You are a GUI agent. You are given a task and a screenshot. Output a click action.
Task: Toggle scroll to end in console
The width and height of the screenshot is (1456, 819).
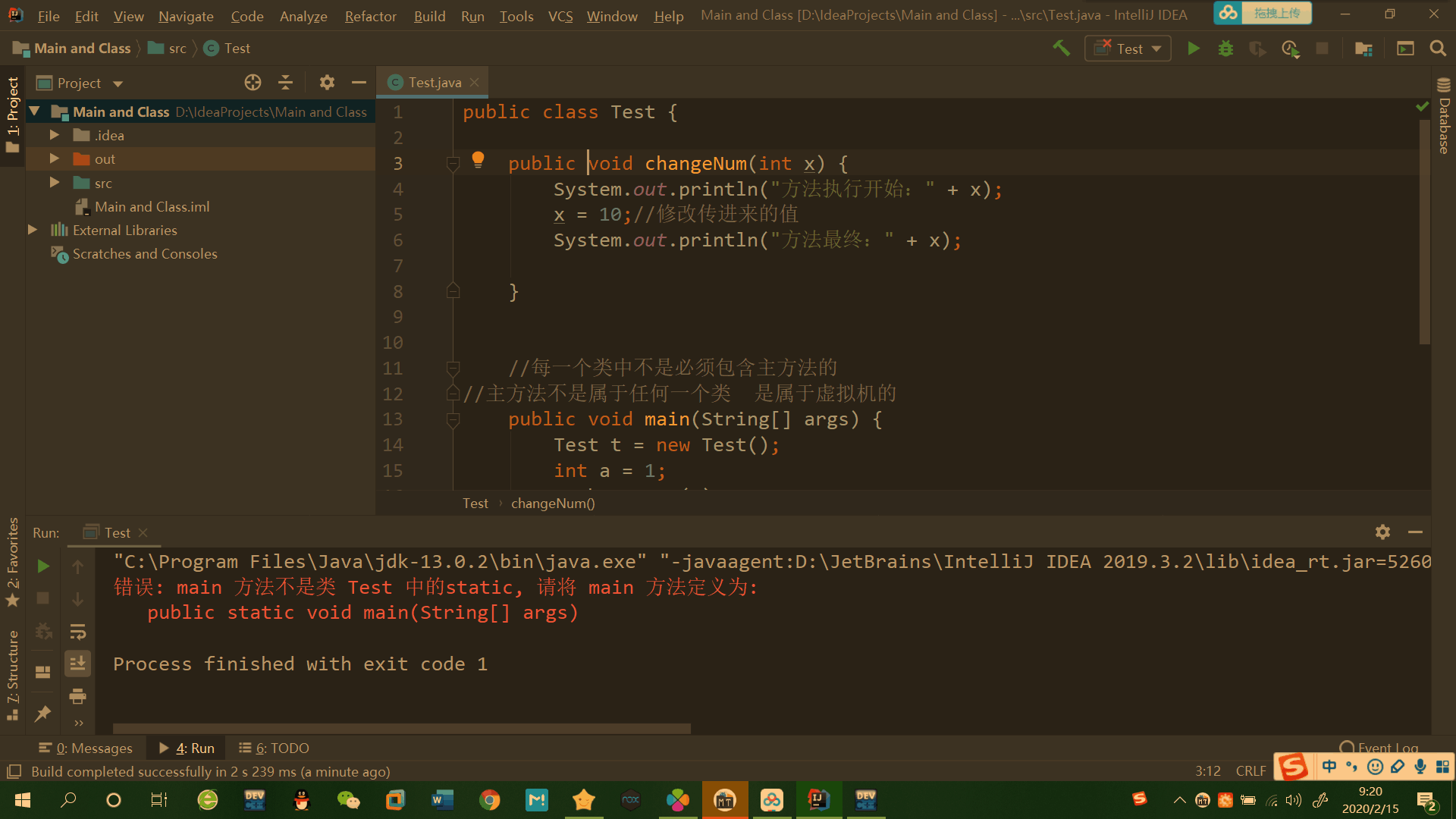[77, 664]
